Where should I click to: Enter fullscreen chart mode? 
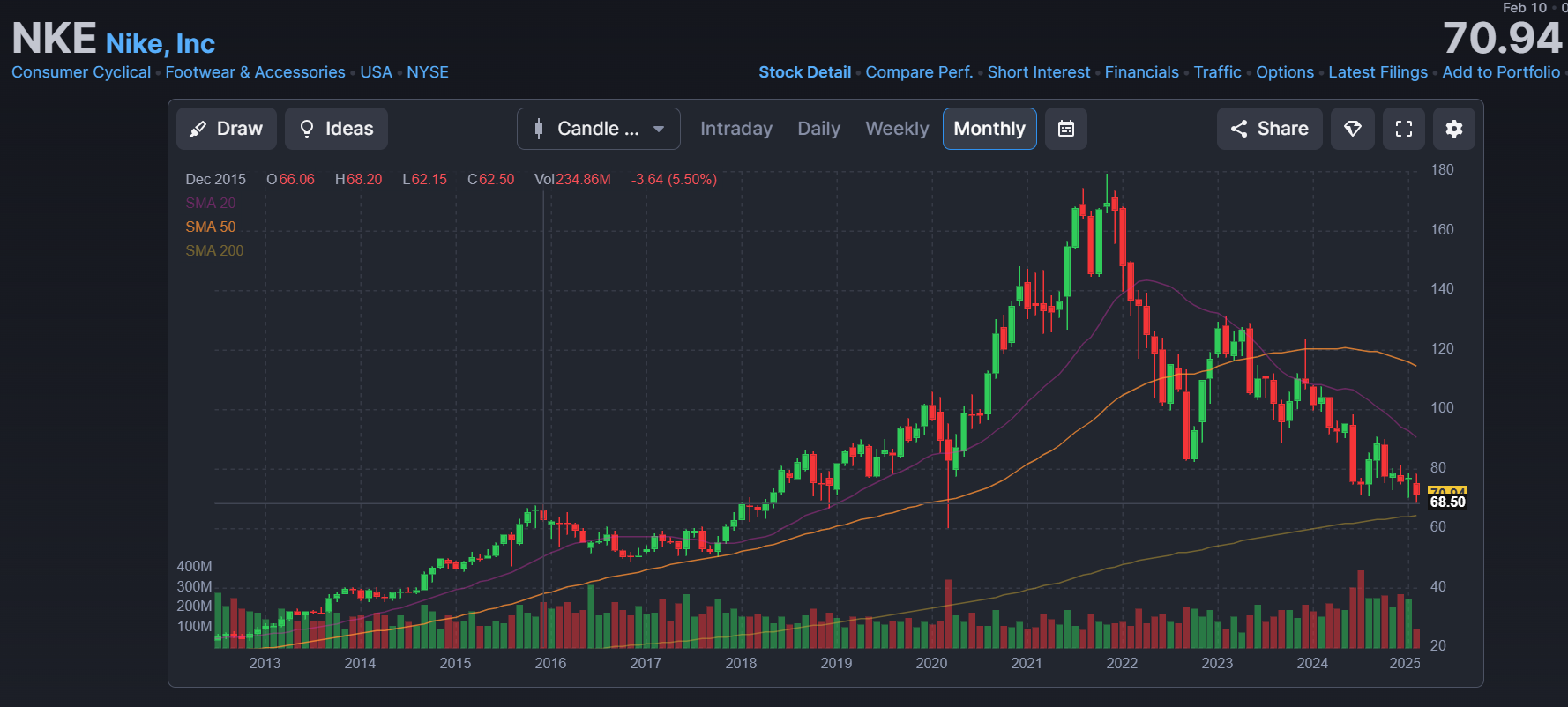click(1404, 129)
